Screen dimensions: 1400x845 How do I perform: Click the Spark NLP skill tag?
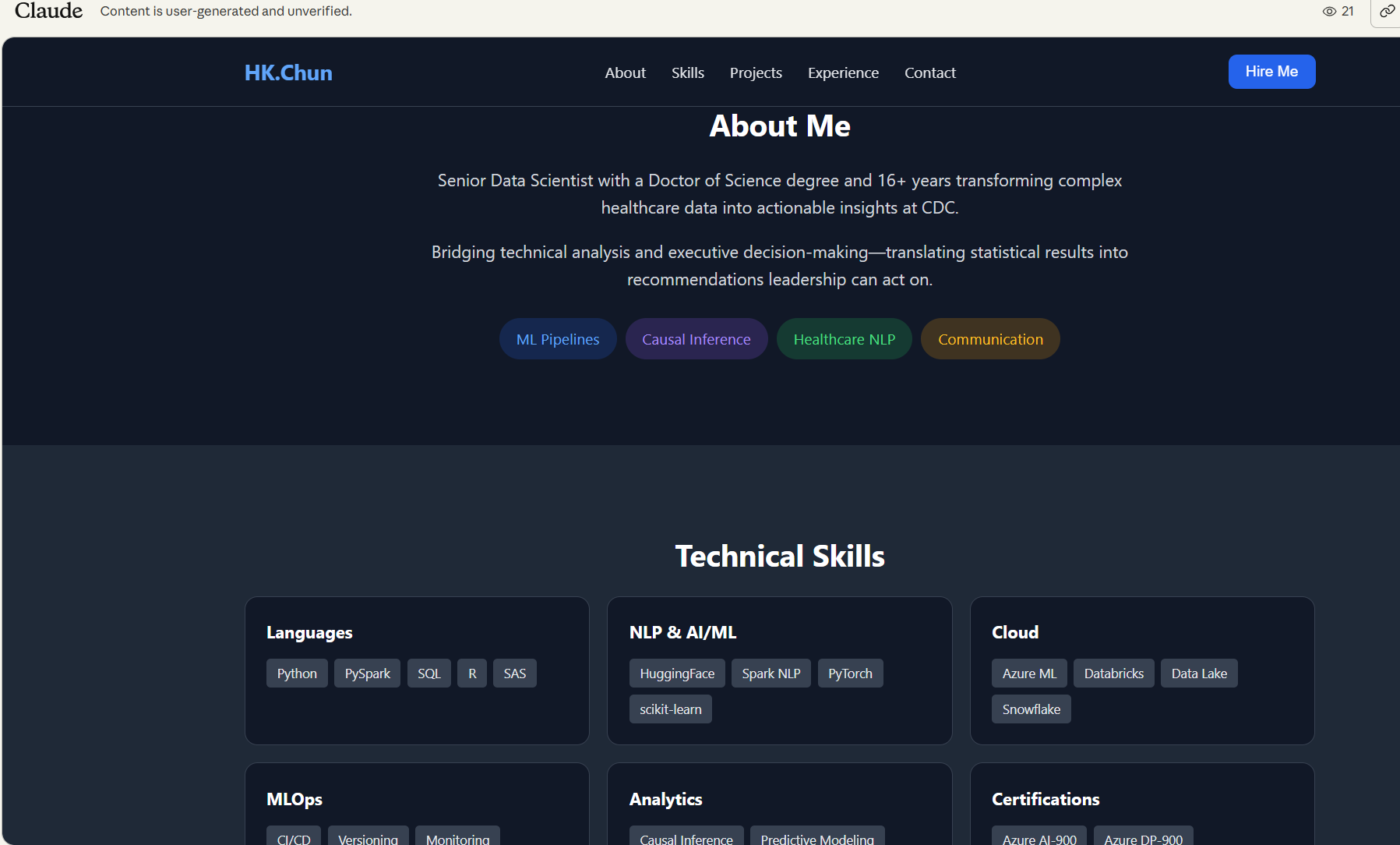pos(771,674)
